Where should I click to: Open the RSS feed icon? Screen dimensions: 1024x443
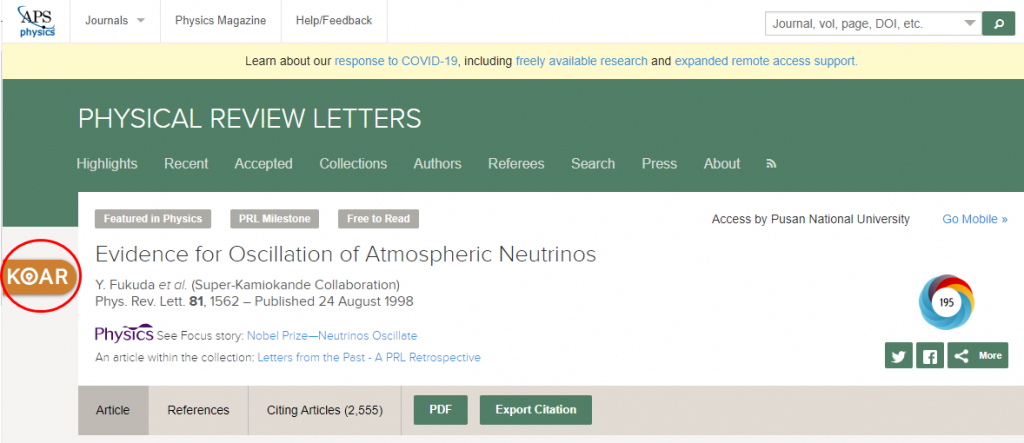771,164
